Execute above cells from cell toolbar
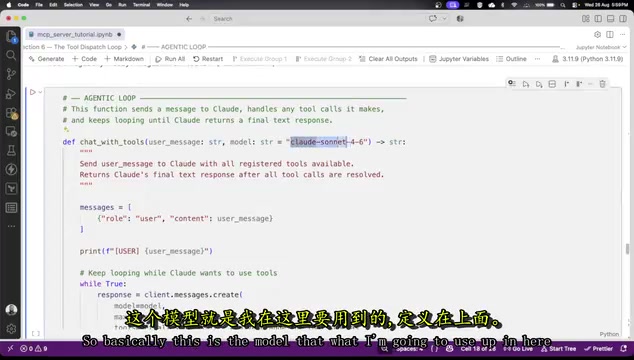The image size is (634, 360). 526,84
